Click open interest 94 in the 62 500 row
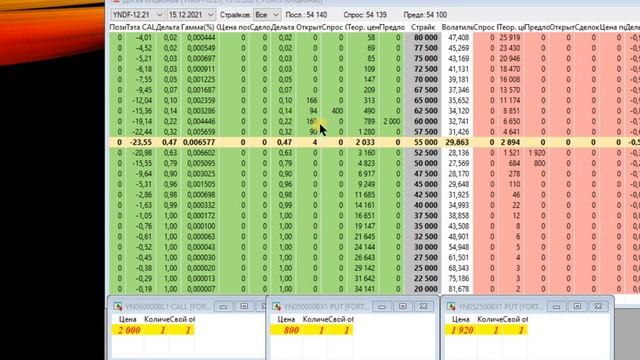 [314, 111]
